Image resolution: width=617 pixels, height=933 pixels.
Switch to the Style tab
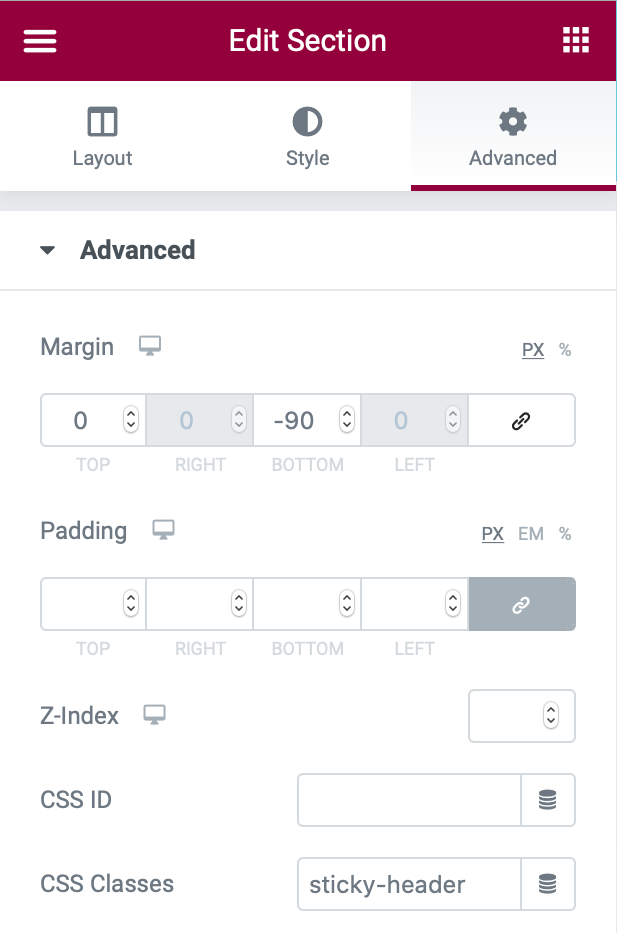pos(307,138)
